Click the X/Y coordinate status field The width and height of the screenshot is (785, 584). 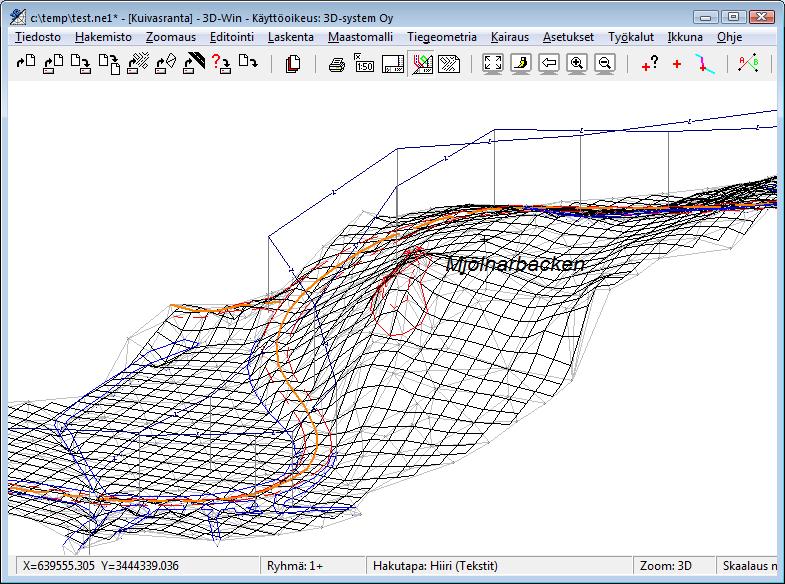point(138,566)
